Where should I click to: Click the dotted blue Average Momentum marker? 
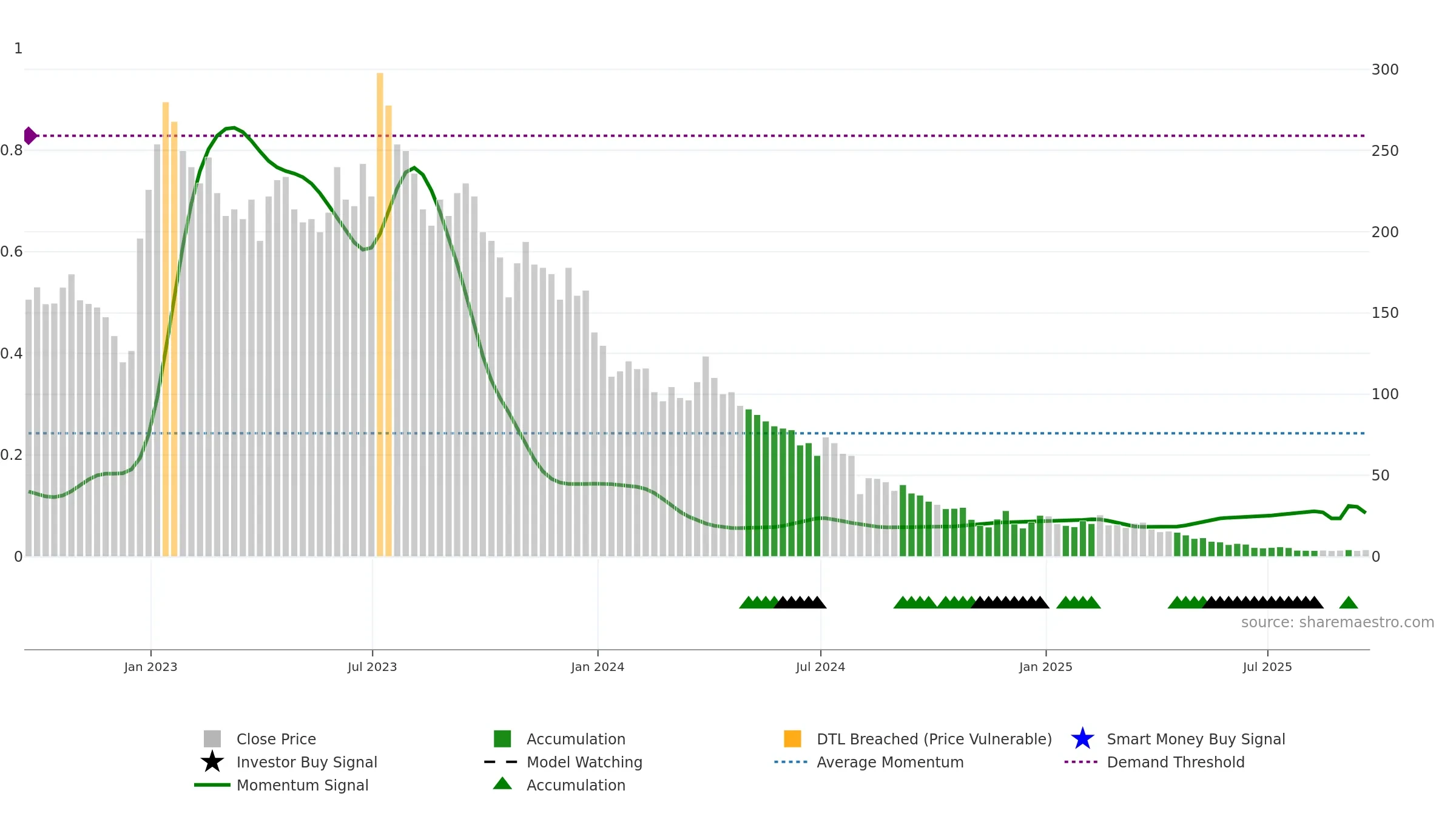[791, 761]
